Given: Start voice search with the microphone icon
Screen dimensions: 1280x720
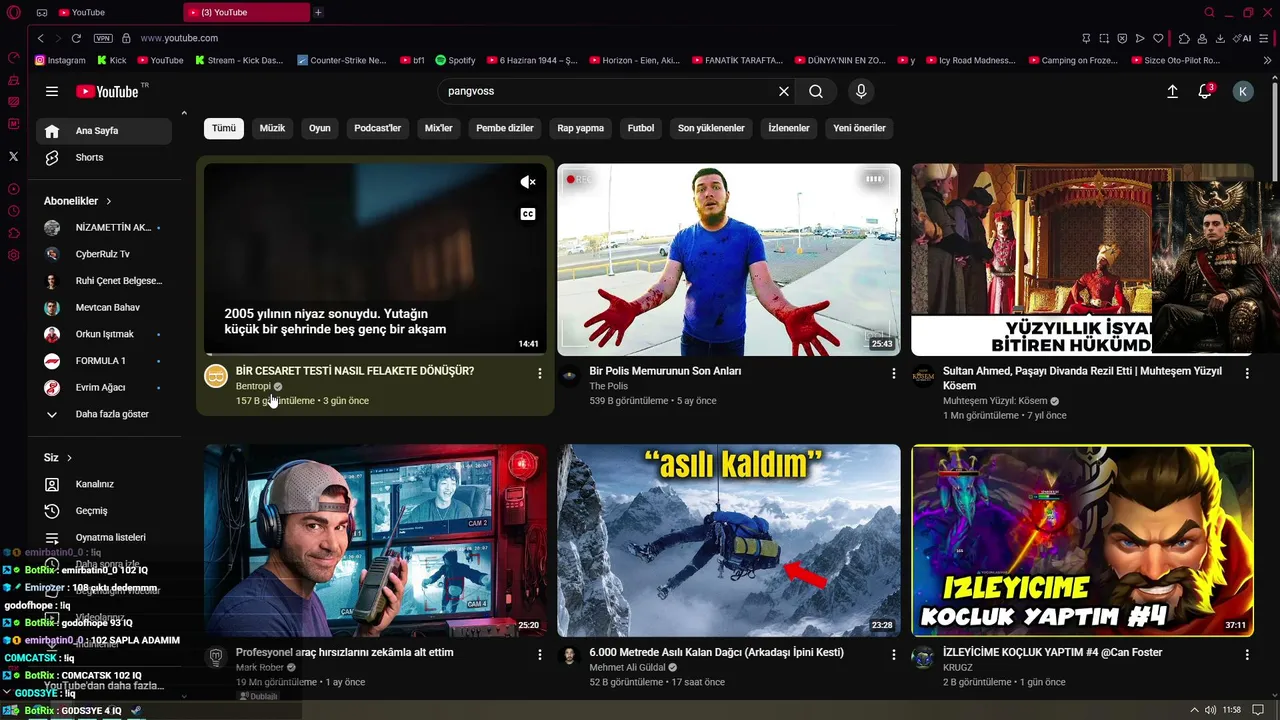Looking at the screenshot, I should click(861, 91).
